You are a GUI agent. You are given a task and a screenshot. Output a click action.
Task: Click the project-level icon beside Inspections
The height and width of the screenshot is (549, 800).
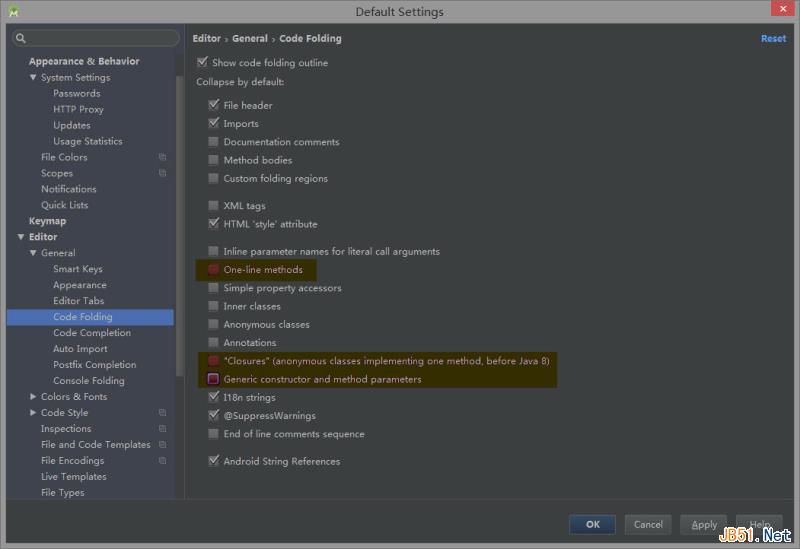click(x=162, y=429)
